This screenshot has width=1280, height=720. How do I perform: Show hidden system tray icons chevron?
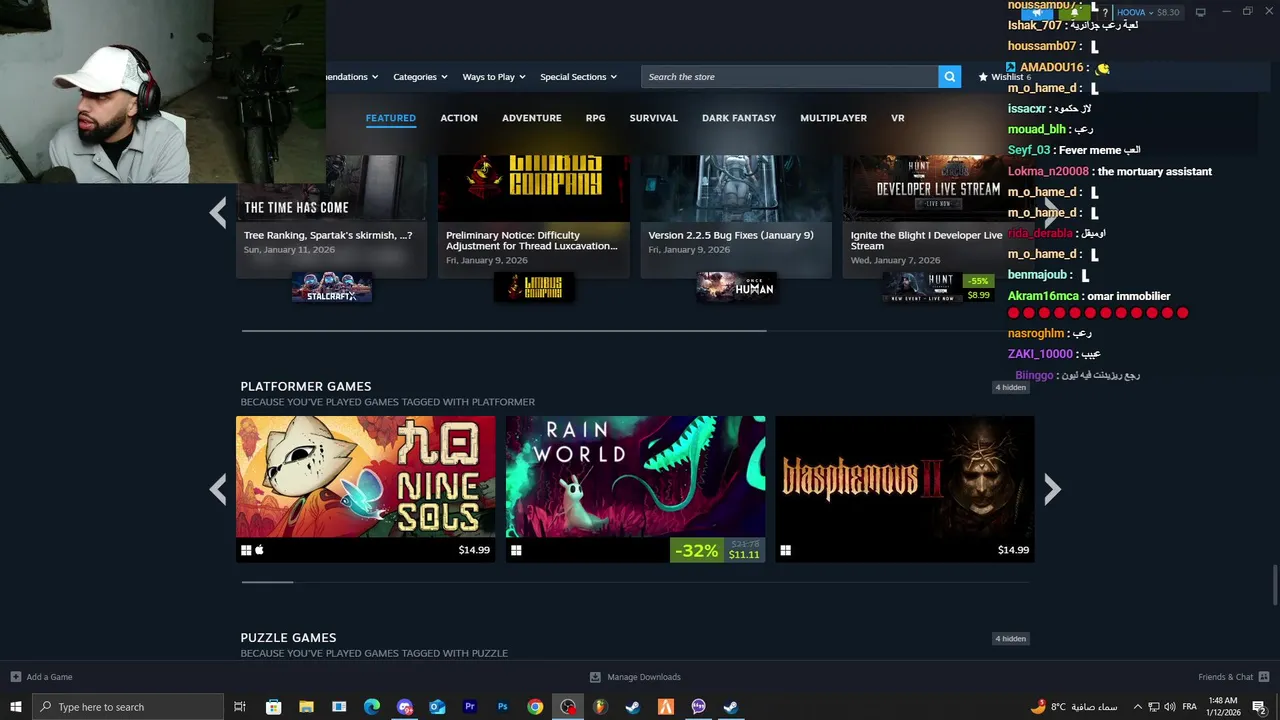coord(1137,707)
